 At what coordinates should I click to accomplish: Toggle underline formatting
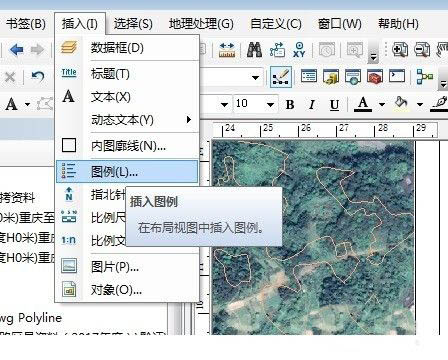(x=334, y=105)
